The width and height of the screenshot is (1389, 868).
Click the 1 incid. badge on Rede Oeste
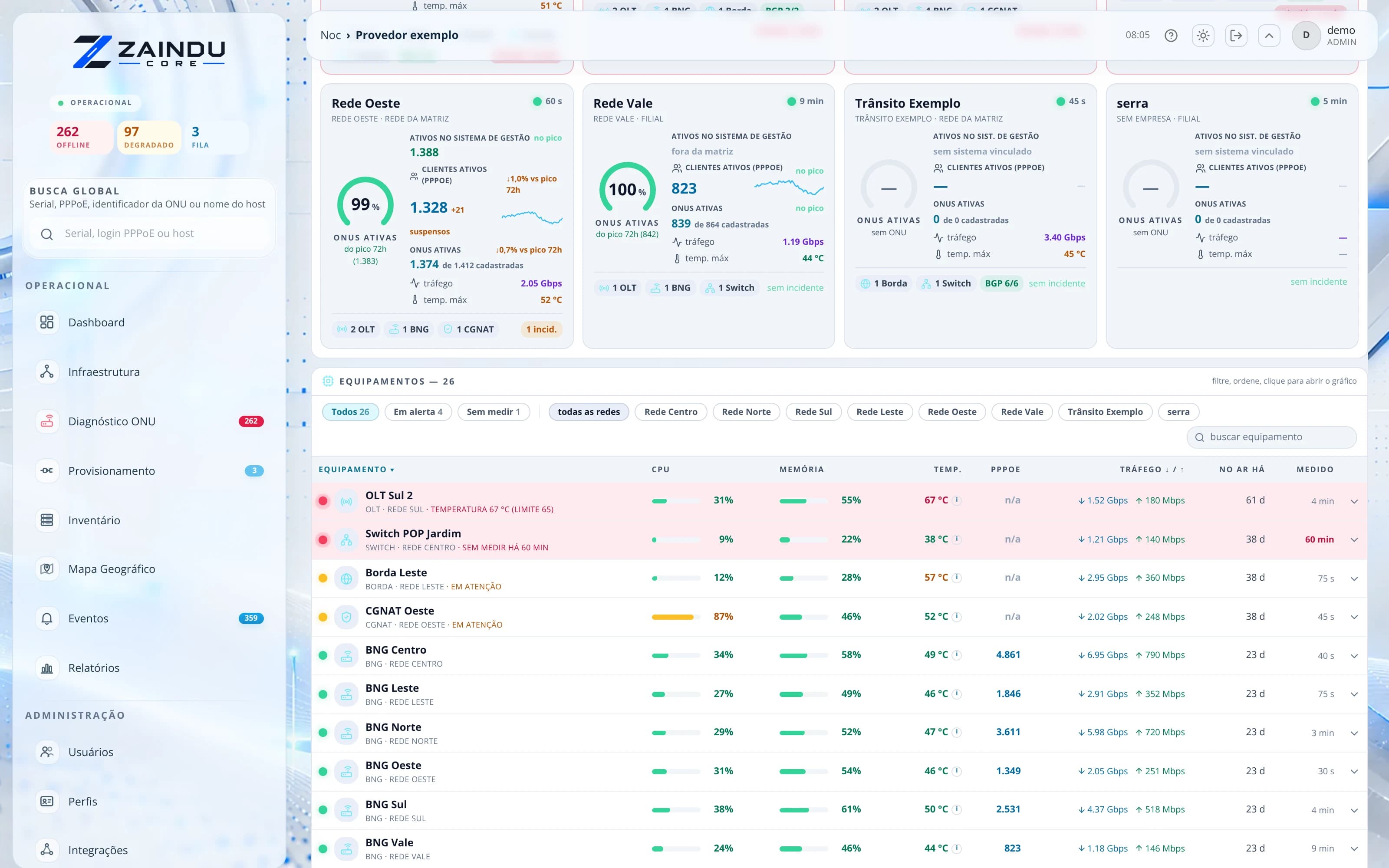tap(541, 329)
